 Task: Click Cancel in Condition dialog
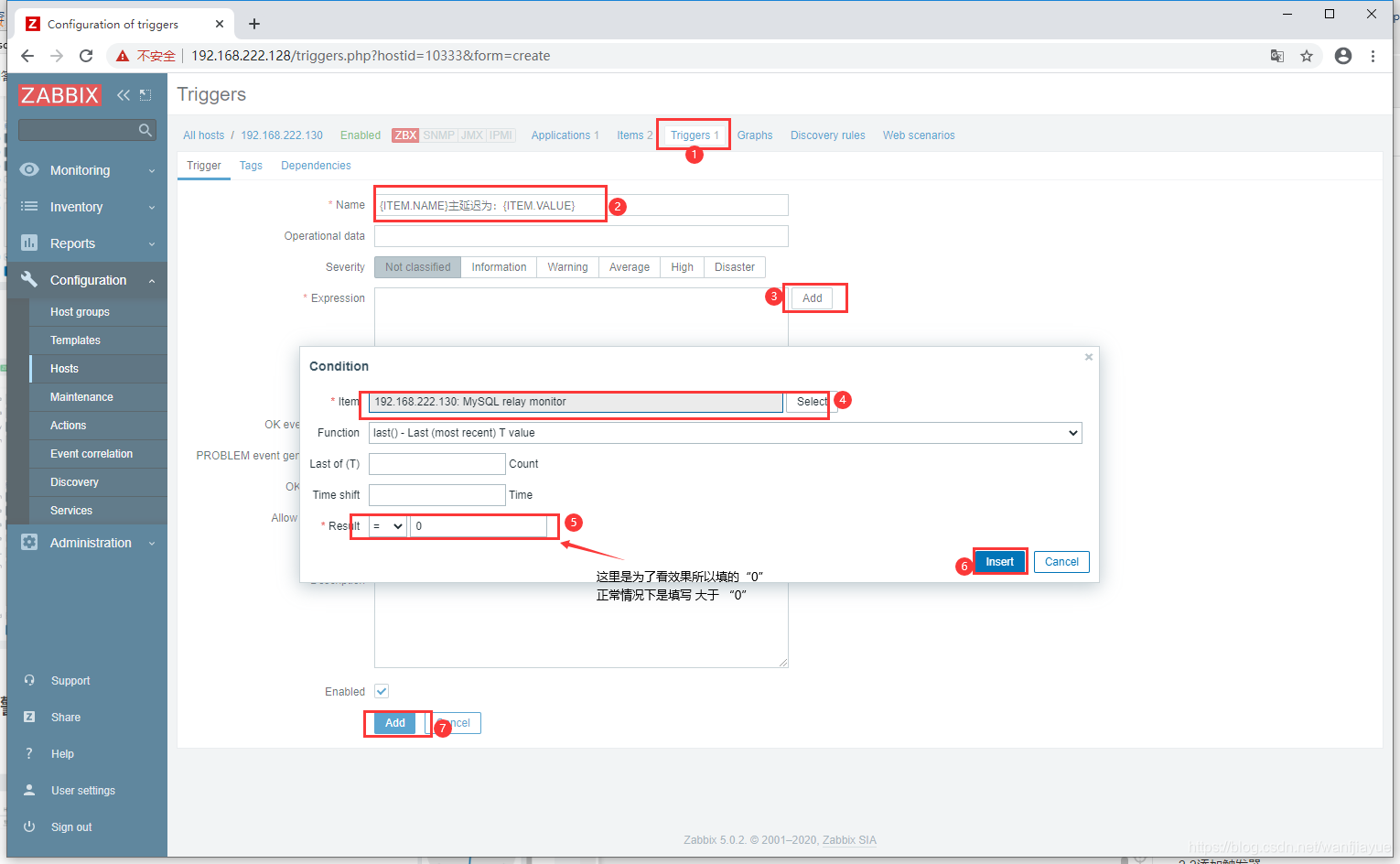[1061, 562]
